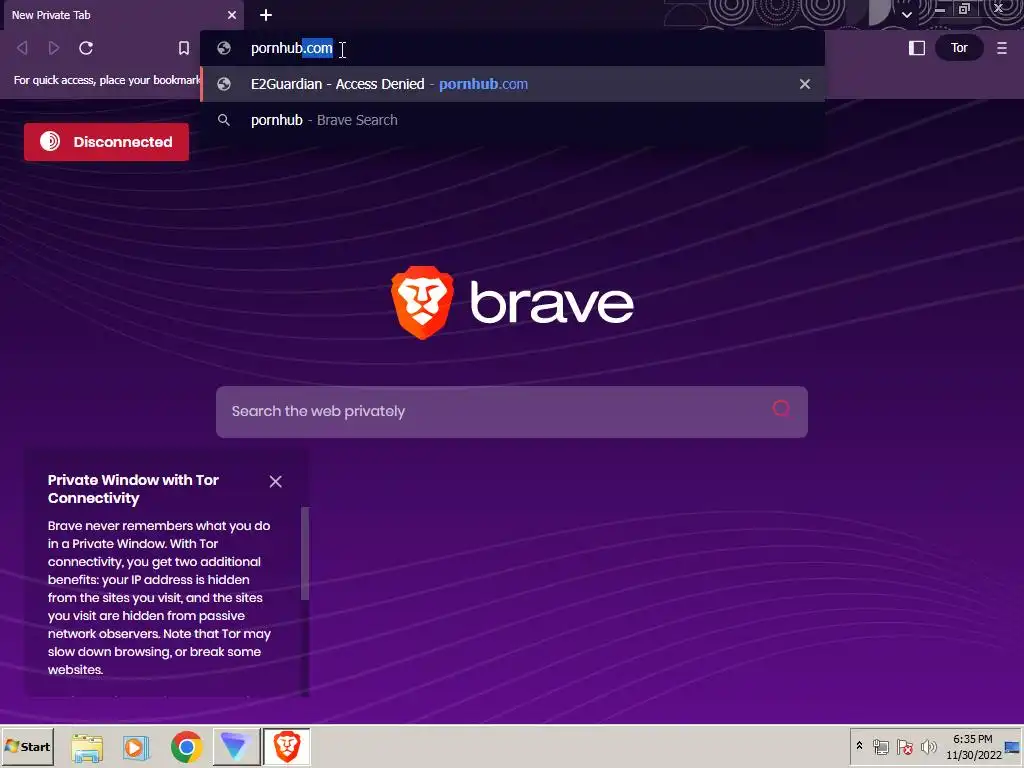Click the globe icon in the address bar
Screen dimensions: 1024x768
point(224,48)
